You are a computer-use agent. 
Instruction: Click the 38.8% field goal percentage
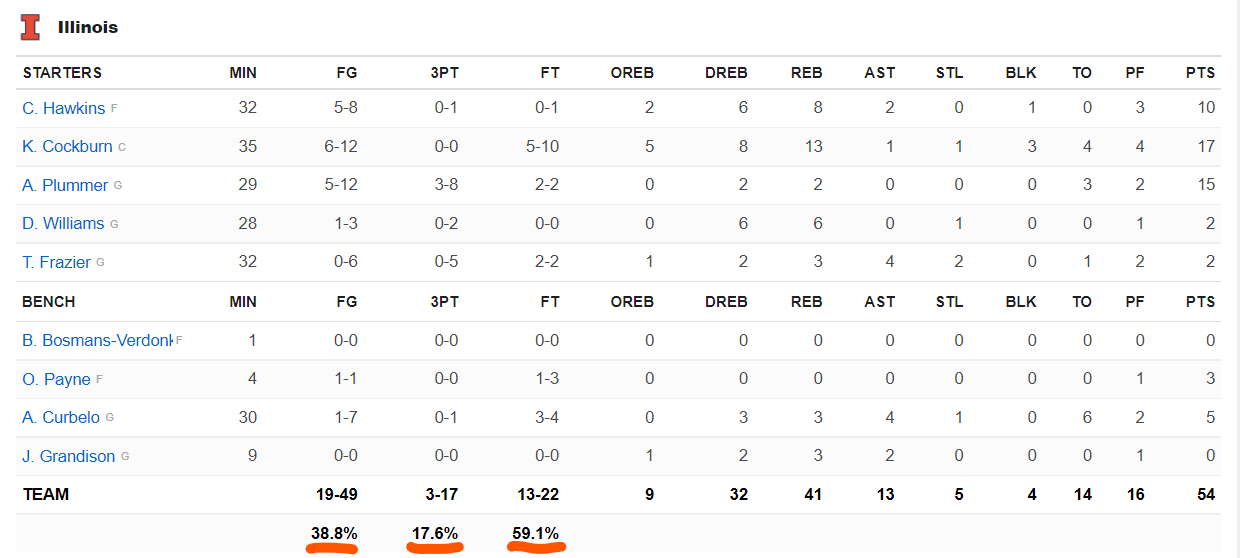click(334, 534)
